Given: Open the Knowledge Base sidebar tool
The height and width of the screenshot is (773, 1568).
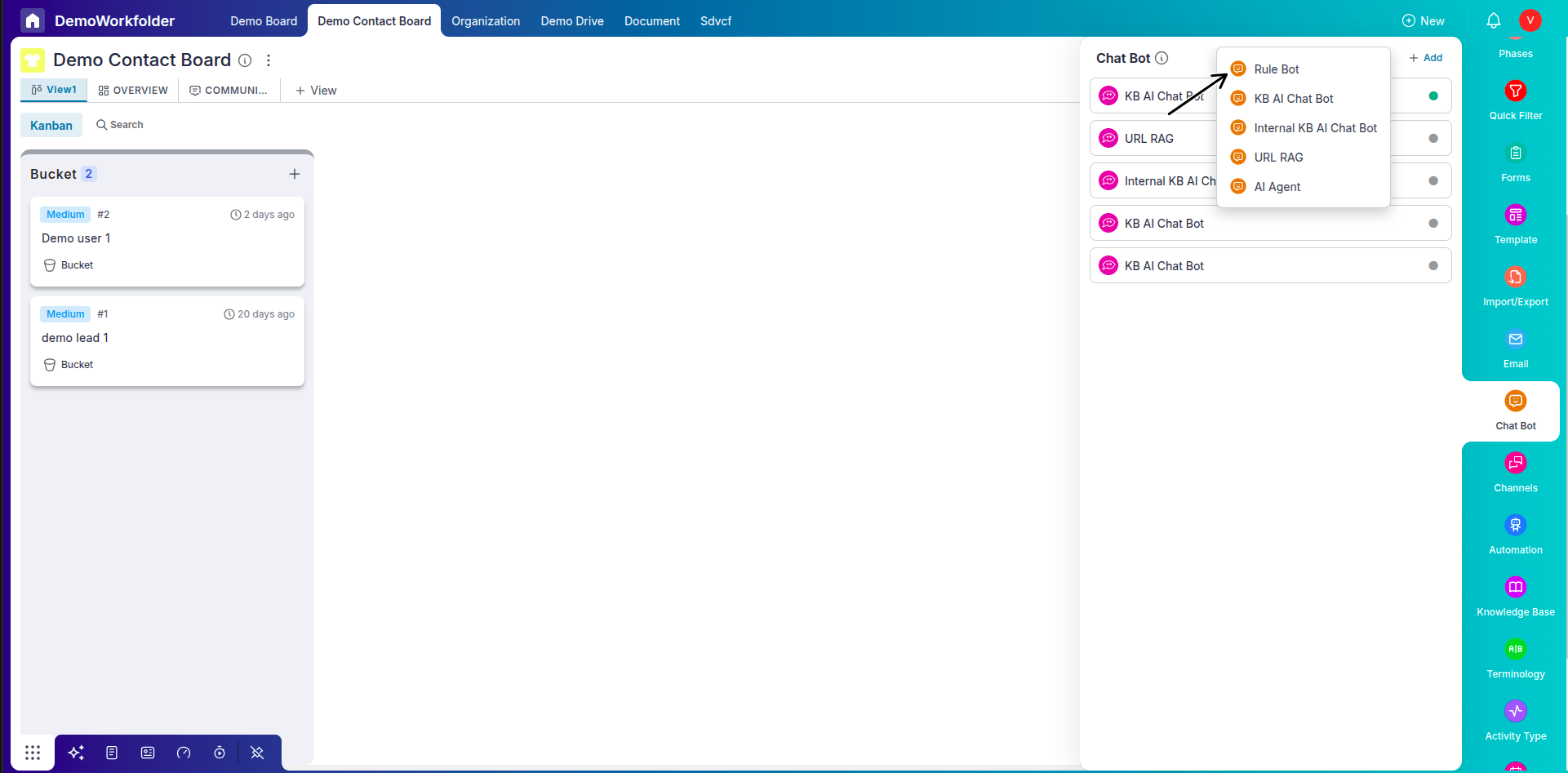Looking at the screenshot, I should tap(1516, 597).
